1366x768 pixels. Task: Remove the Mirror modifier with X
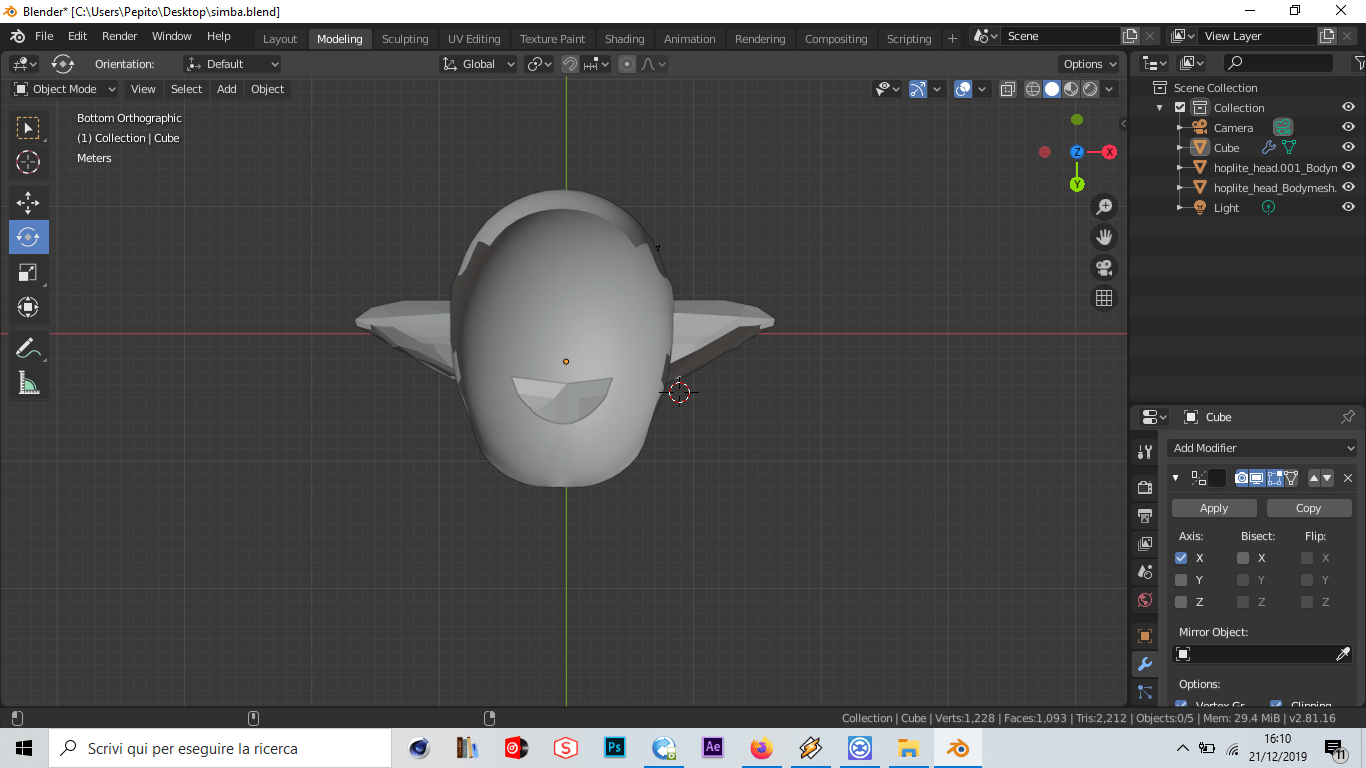pos(1348,478)
